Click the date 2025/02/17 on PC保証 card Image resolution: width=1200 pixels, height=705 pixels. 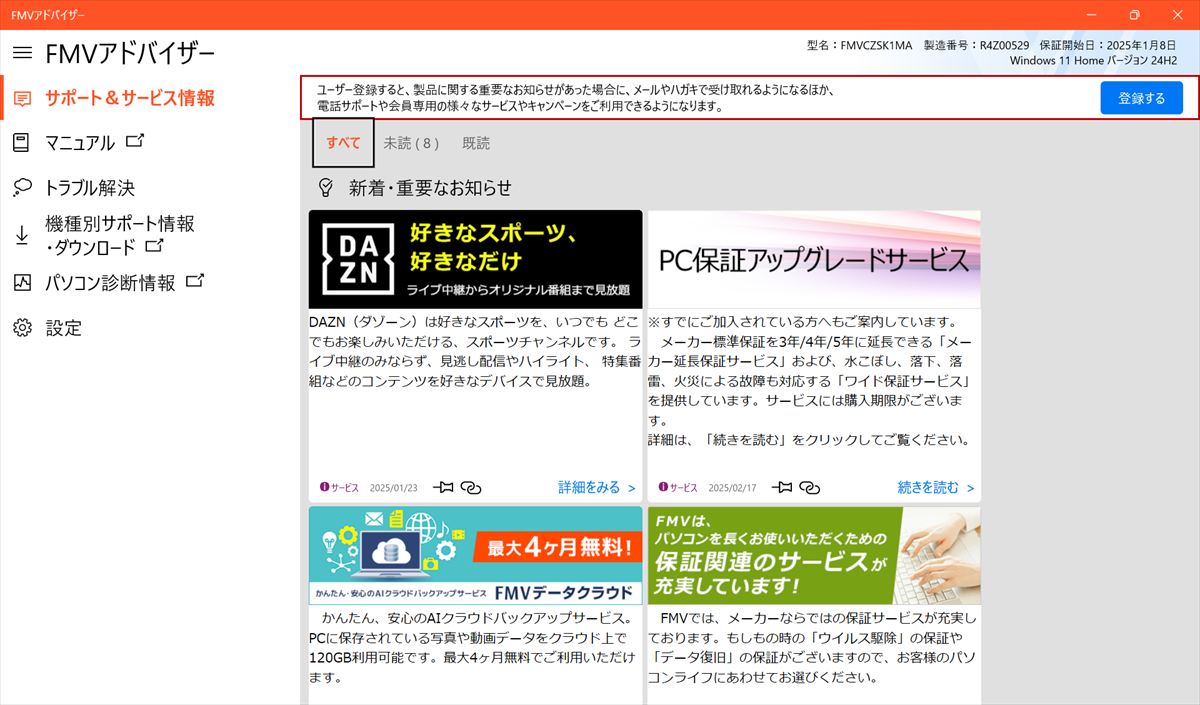[732, 488]
